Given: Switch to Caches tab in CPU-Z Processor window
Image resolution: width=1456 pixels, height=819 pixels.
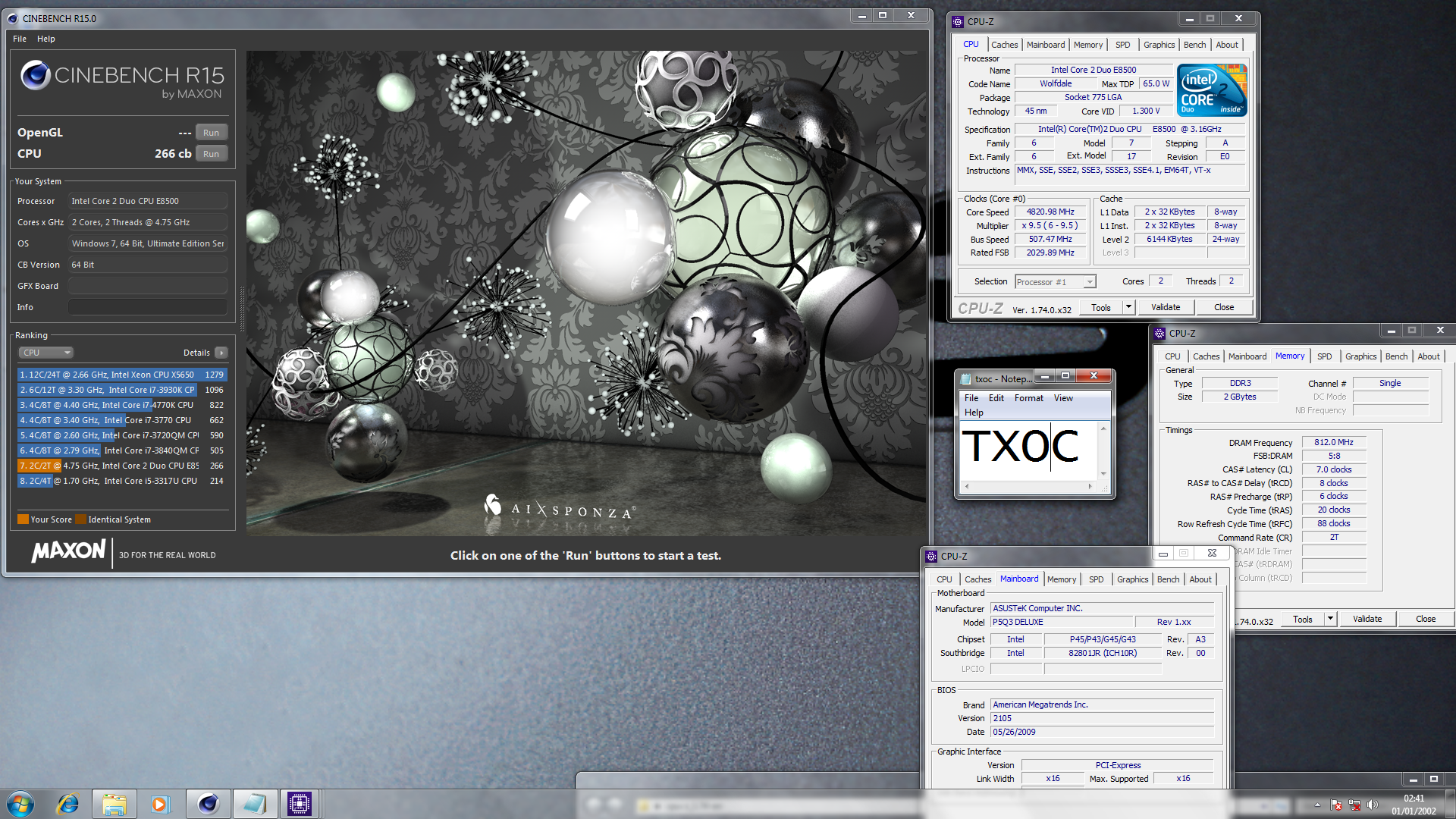Looking at the screenshot, I should (1004, 45).
